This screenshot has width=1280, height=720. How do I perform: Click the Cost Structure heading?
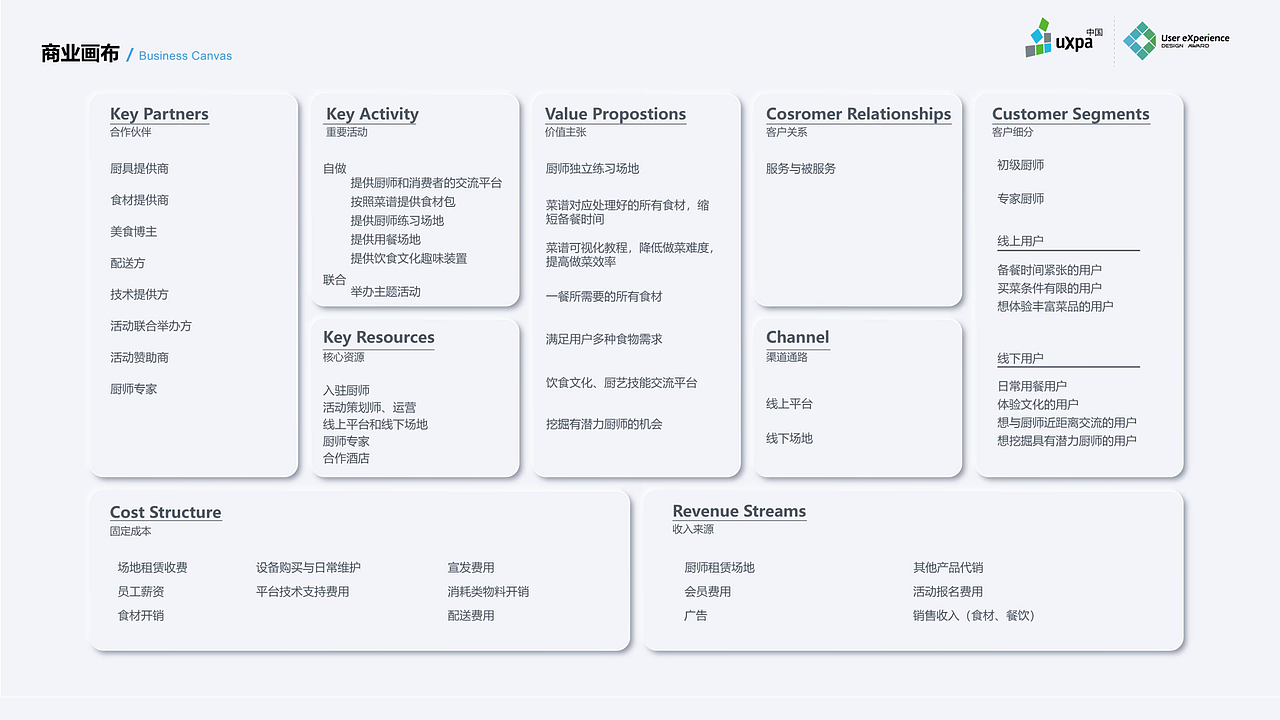165,512
